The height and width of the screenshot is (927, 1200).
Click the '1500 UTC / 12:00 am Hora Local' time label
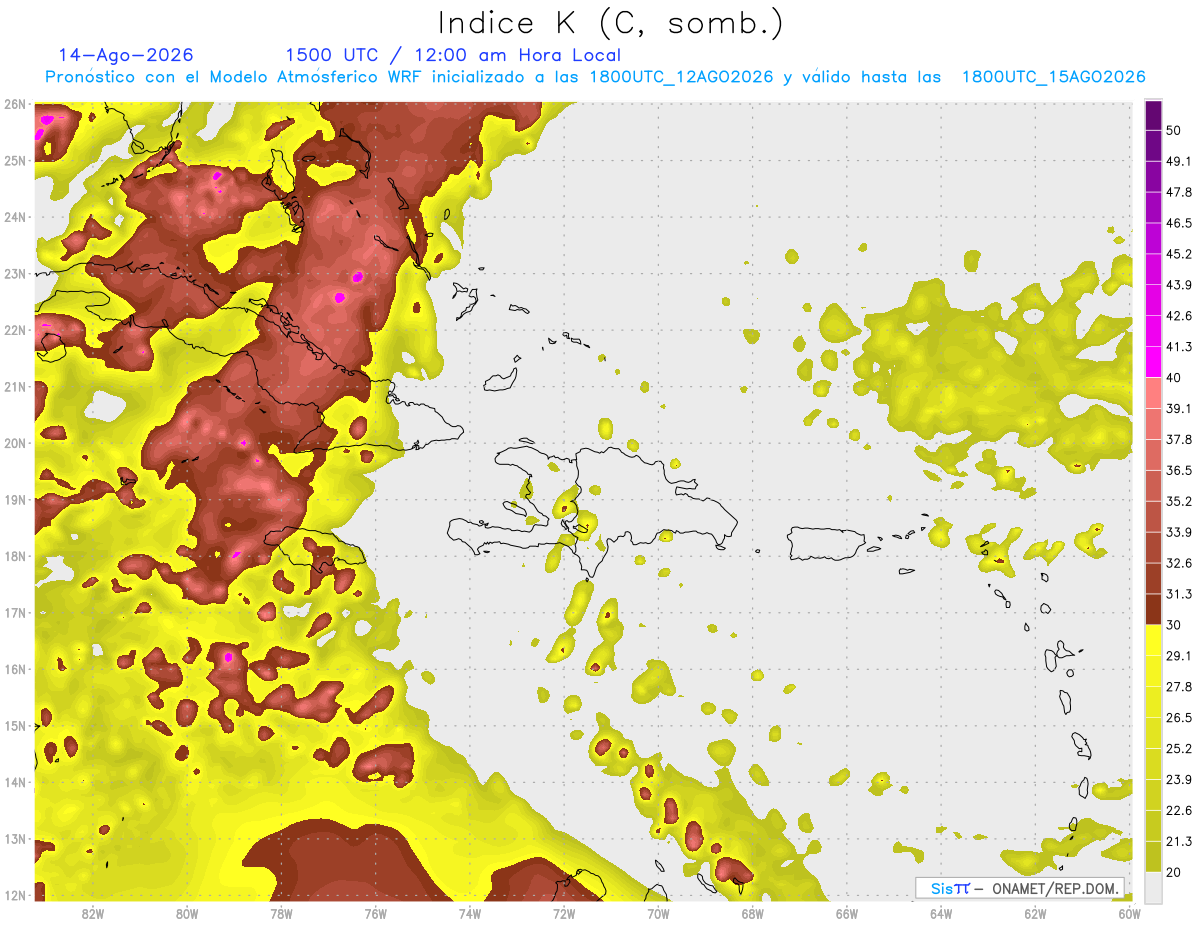coord(453,55)
